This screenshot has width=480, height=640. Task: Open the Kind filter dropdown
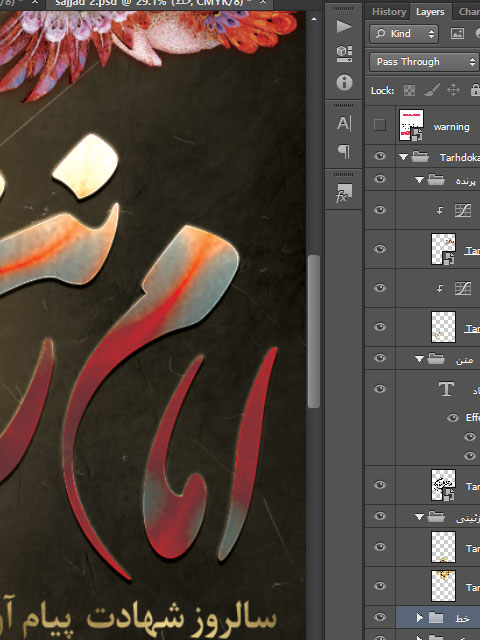point(404,34)
